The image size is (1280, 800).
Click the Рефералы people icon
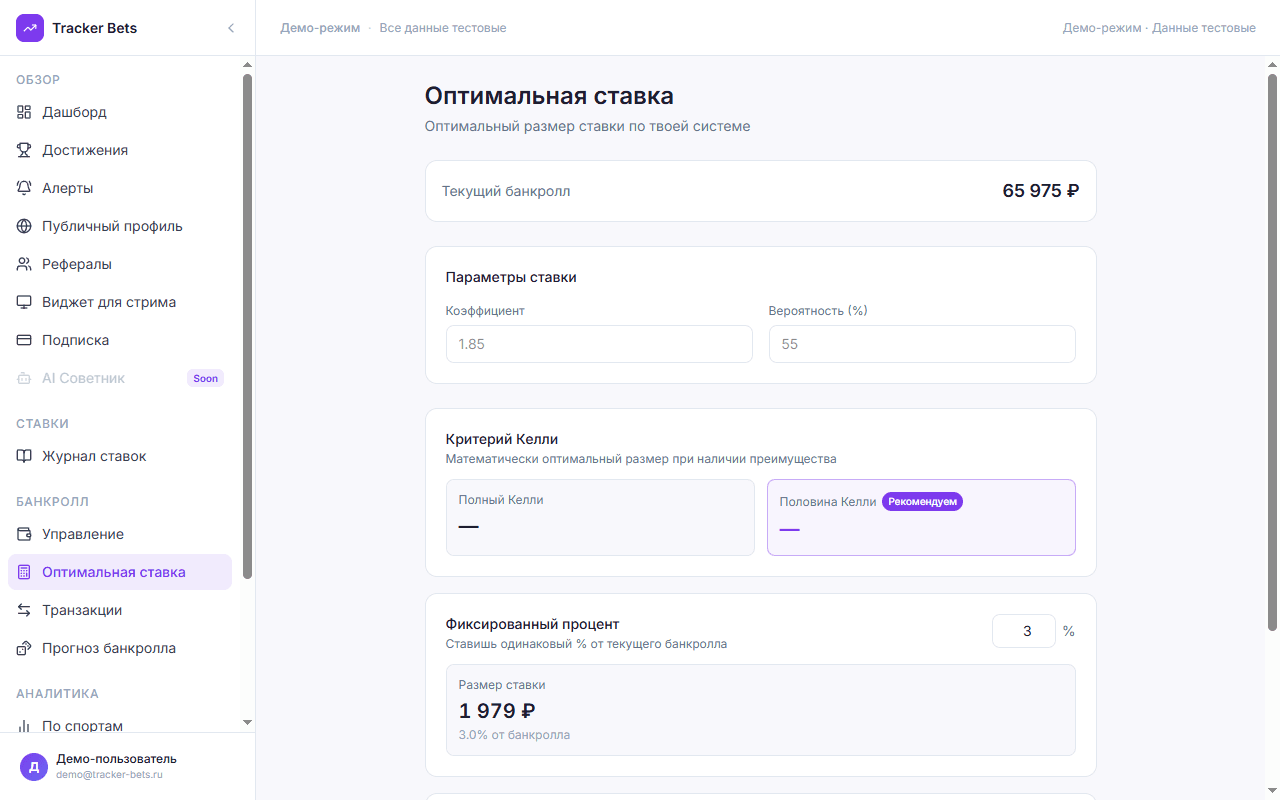click(24, 264)
